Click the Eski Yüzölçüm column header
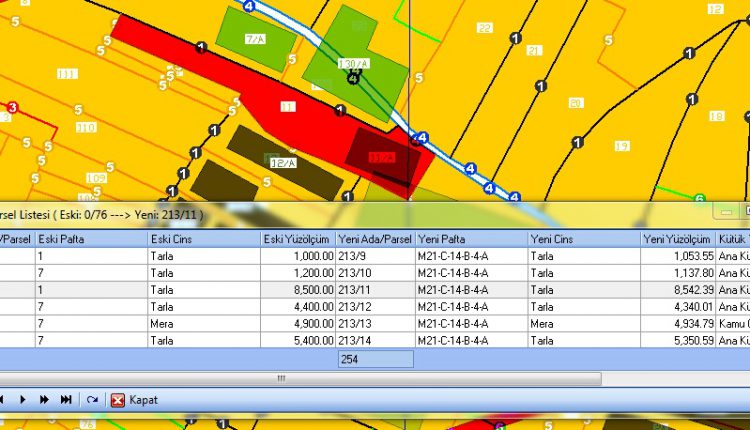 [297, 240]
